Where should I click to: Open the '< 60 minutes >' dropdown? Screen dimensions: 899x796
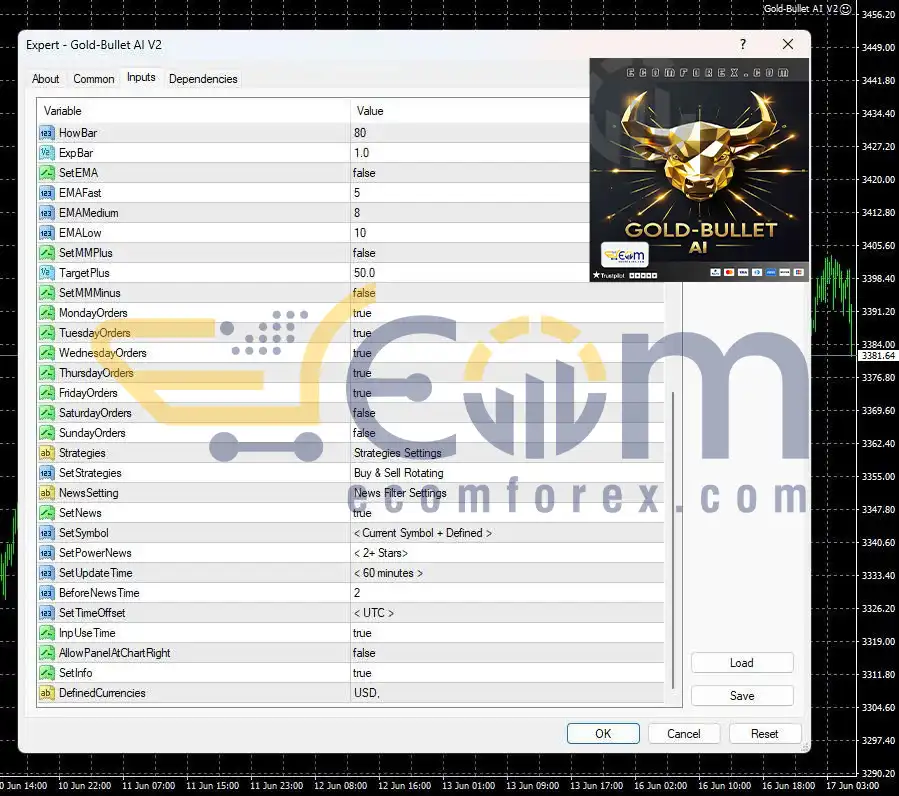(x=388, y=573)
